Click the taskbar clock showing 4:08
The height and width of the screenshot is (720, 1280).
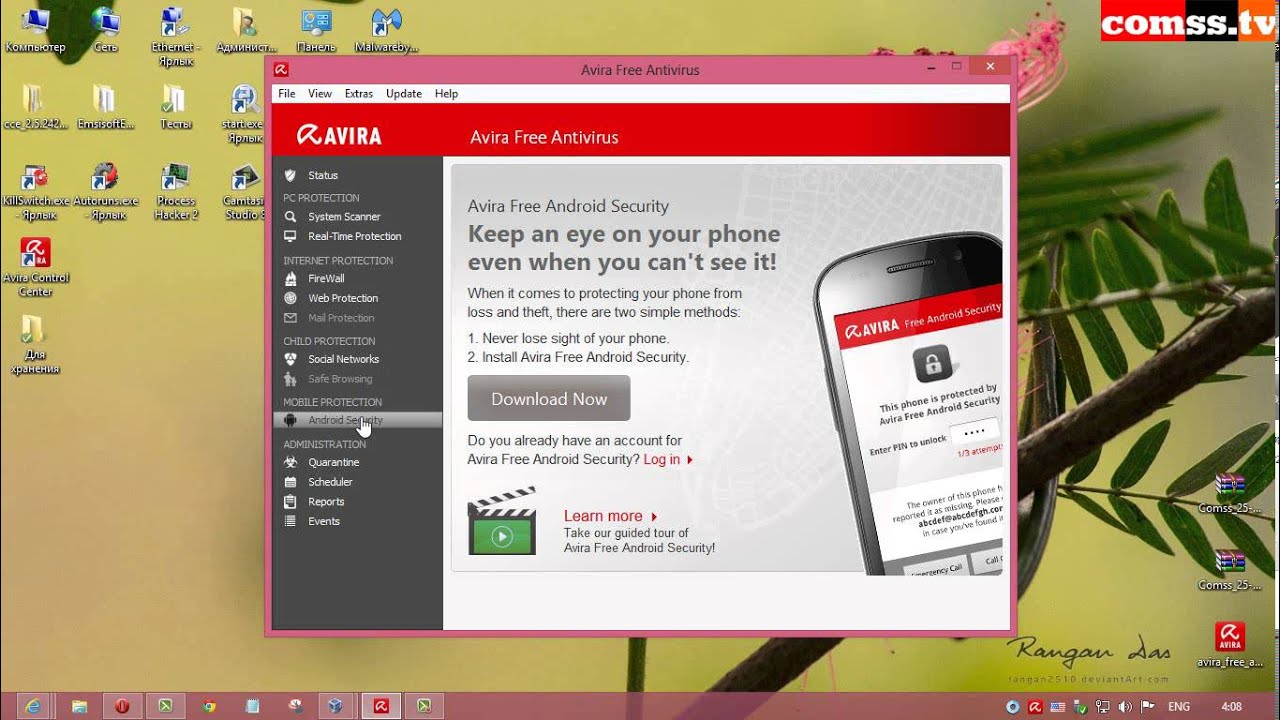click(1232, 706)
